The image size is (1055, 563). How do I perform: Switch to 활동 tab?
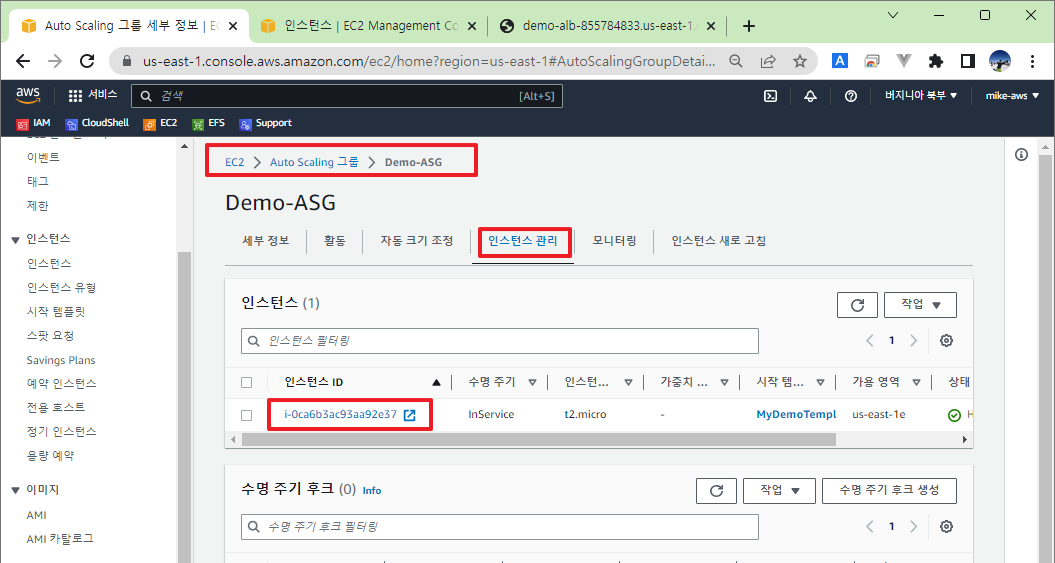334,241
